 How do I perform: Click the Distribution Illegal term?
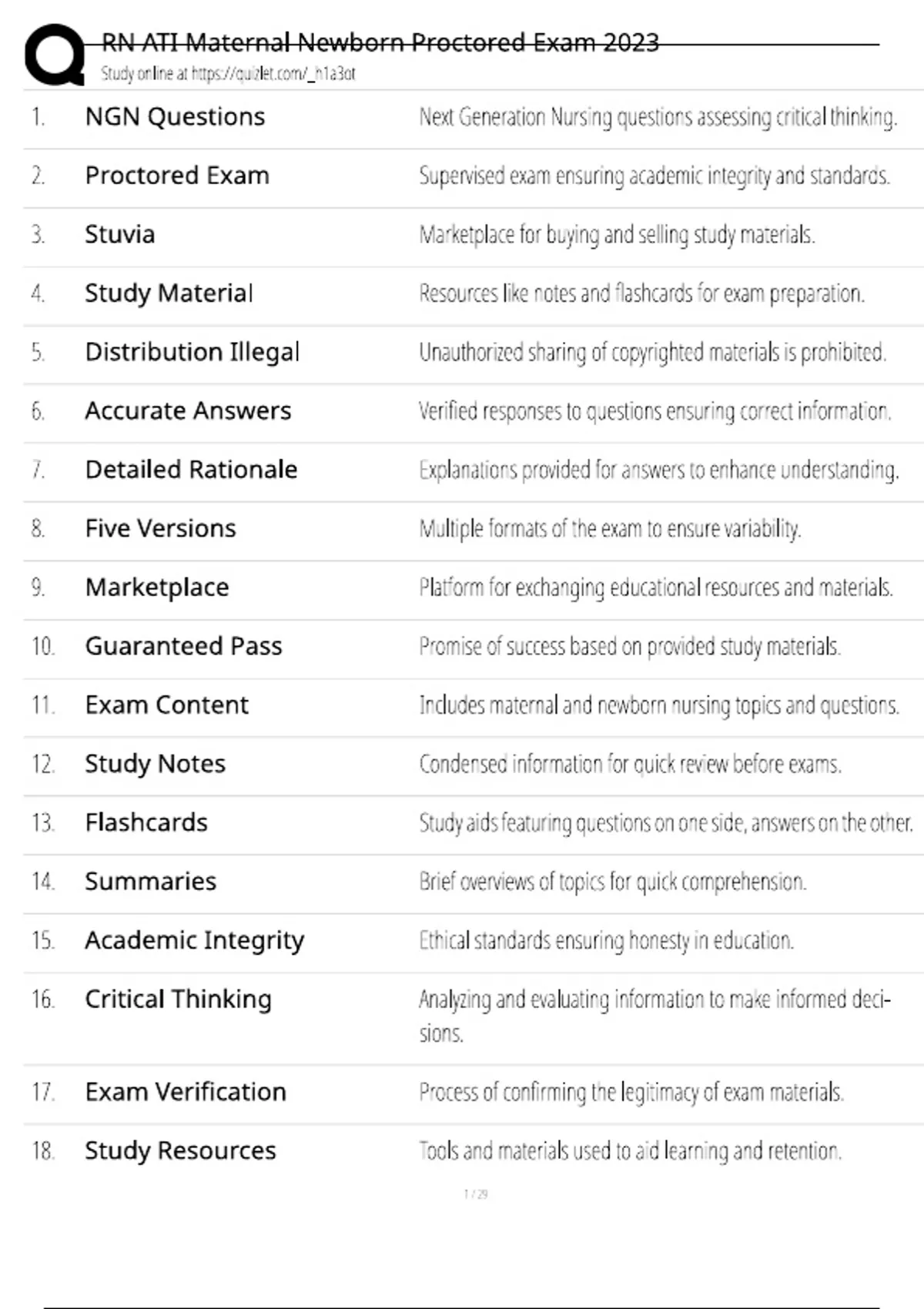(192, 353)
